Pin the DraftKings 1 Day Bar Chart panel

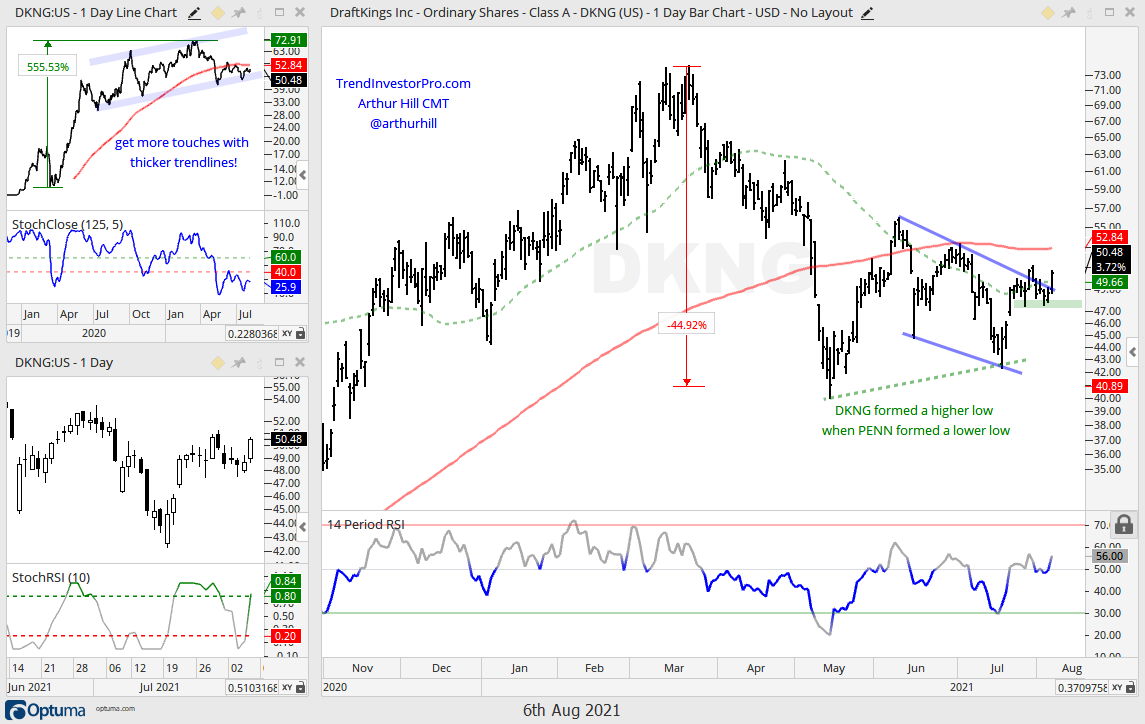tap(1069, 13)
